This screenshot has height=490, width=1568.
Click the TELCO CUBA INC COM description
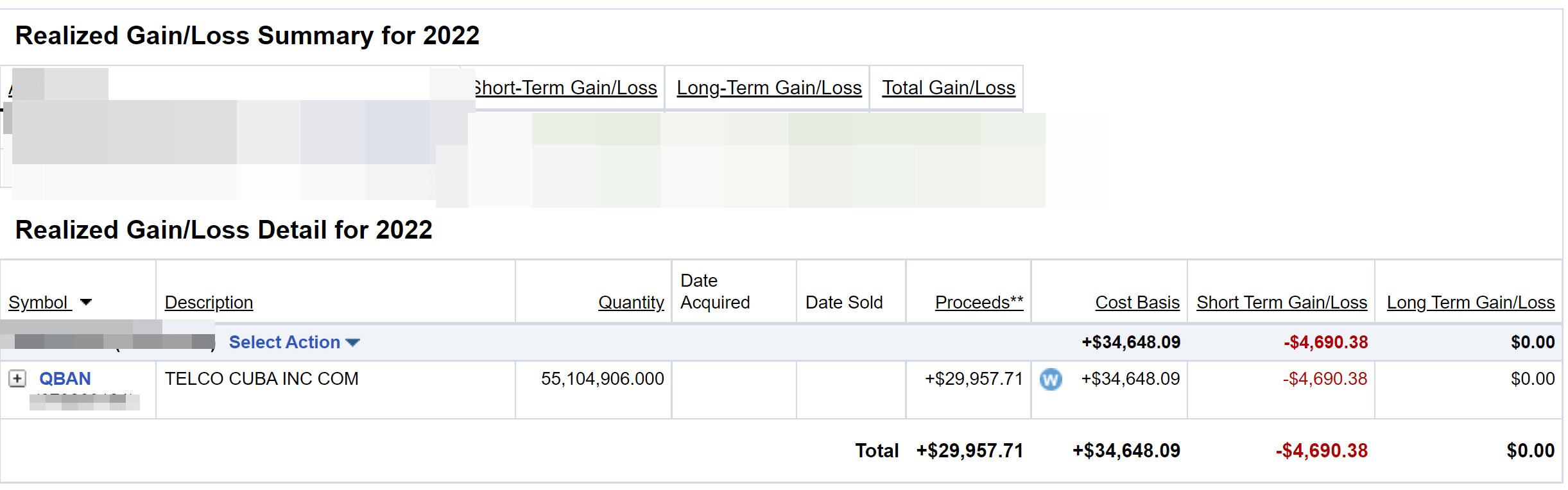click(261, 378)
